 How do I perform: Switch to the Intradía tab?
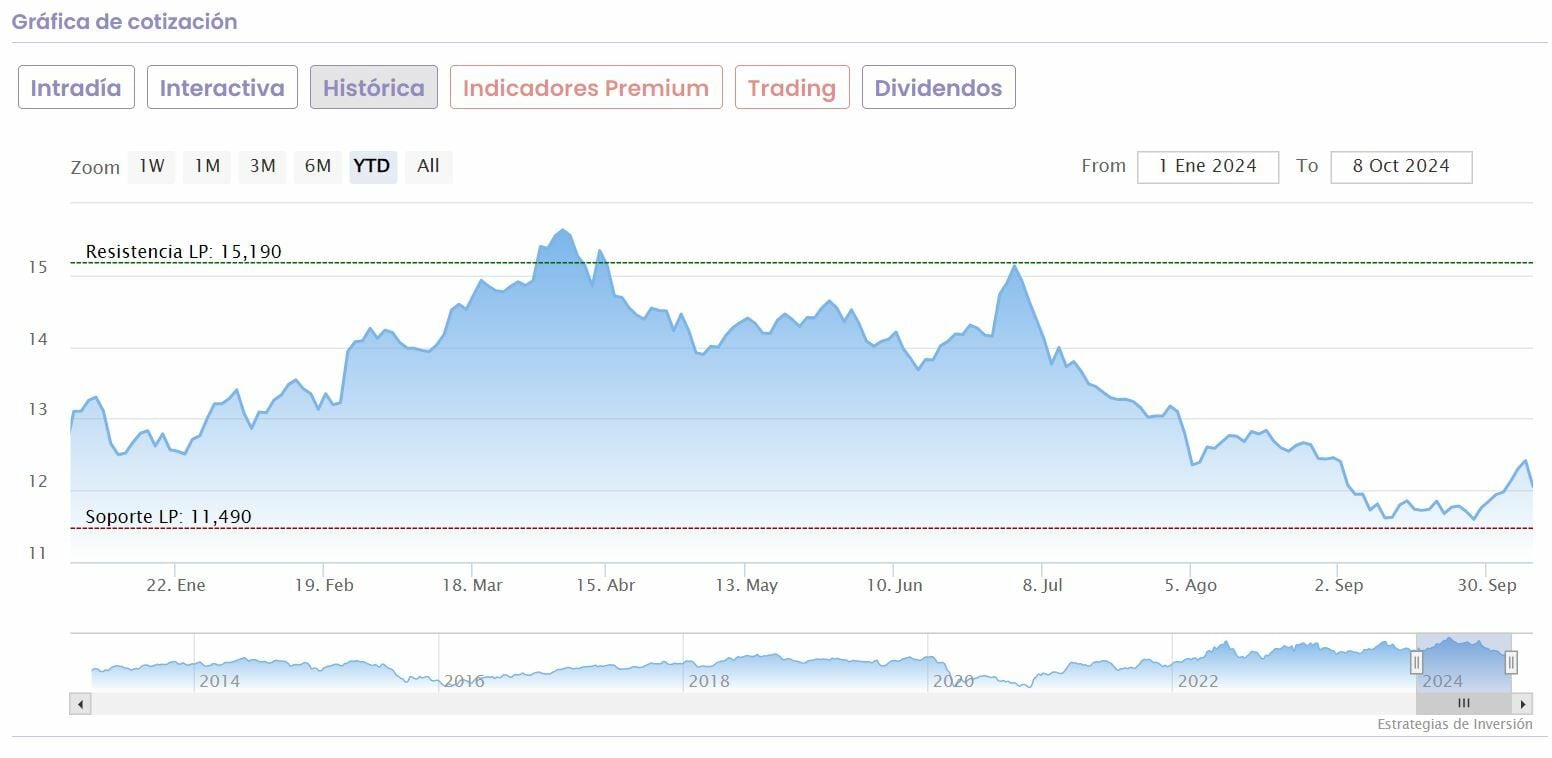[x=76, y=88]
